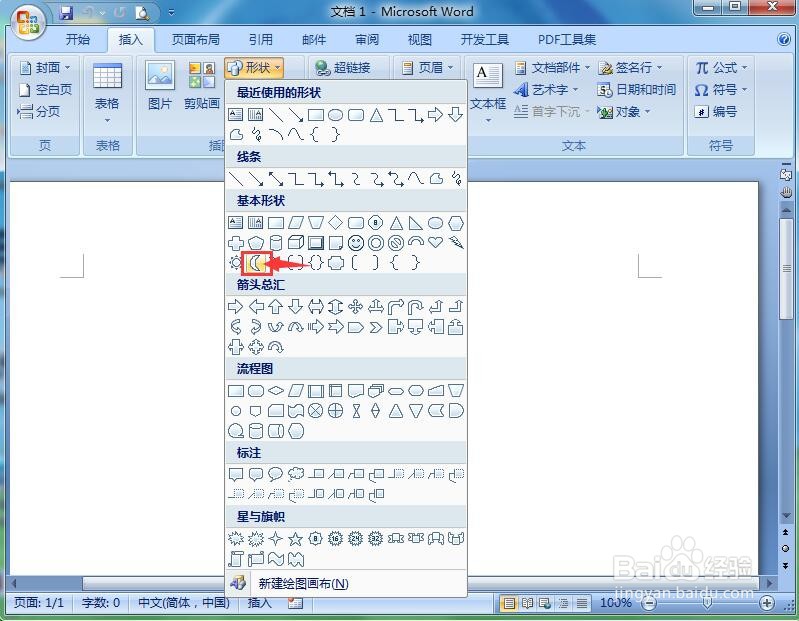
Task: Choose the Cube shape
Action: point(296,243)
